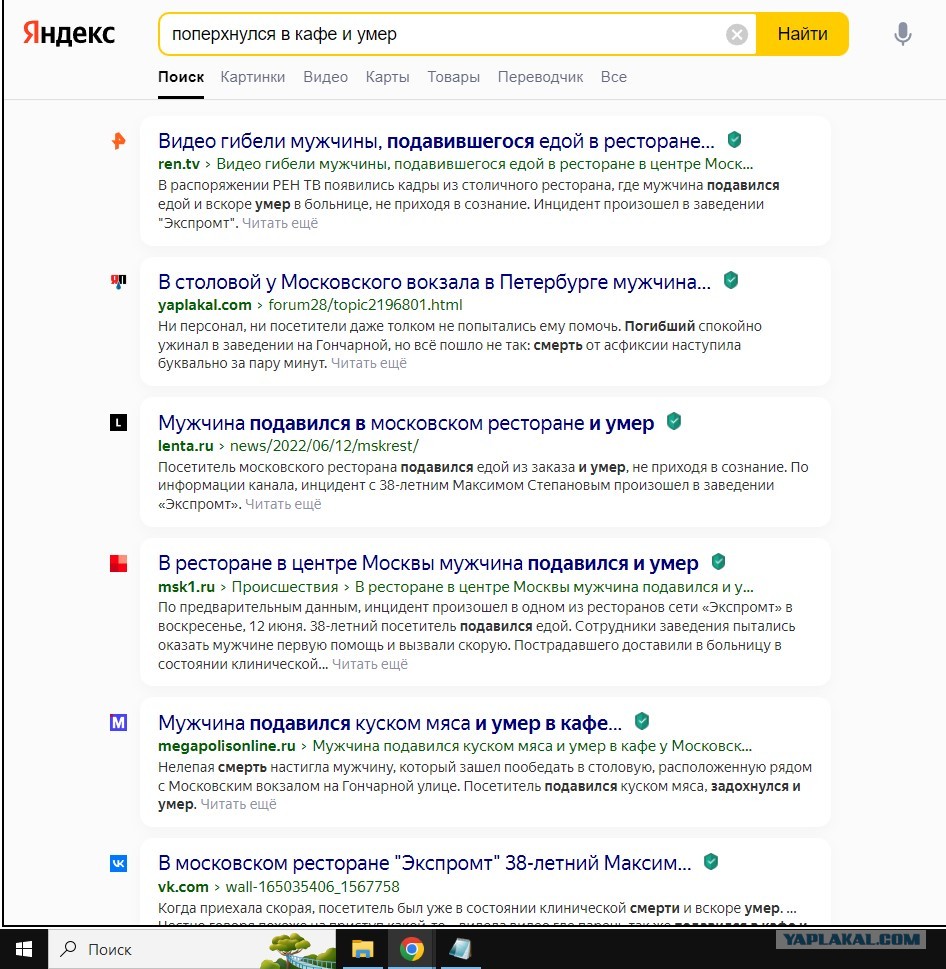Image resolution: width=946 pixels, height=969 pixels.
Task: Click 'Читать ещё' in the megapolisonline snippet
Action: point(239,805)
